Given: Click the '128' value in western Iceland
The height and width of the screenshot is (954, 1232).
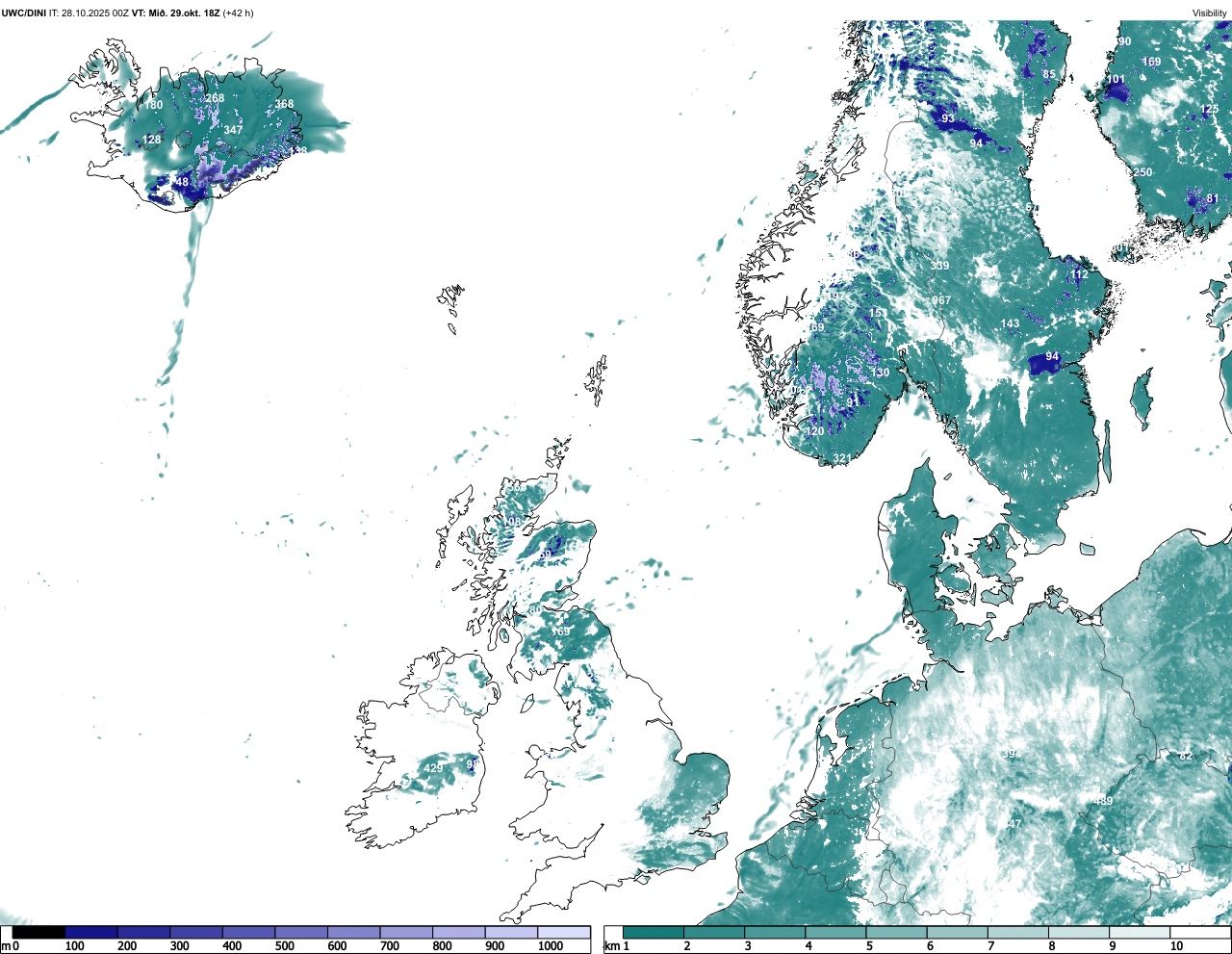Looking at the screenshot, I should (x=152, y=140).
